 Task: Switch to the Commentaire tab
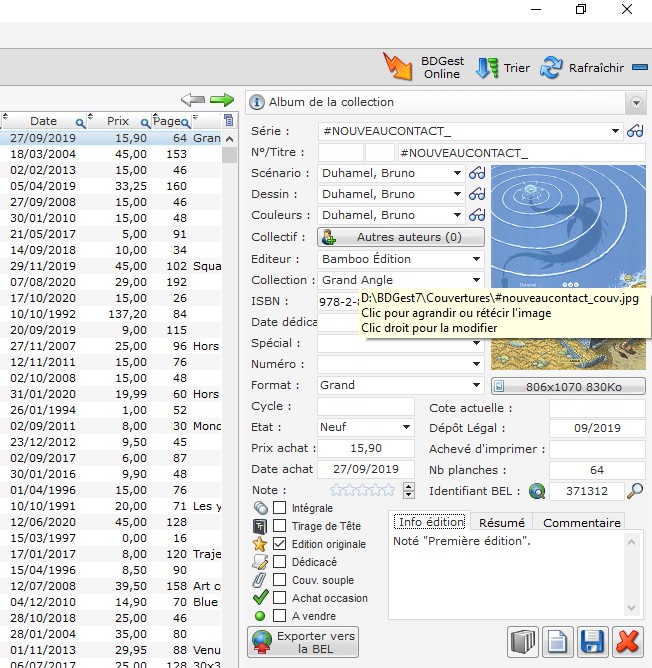(x=582, y=523)
